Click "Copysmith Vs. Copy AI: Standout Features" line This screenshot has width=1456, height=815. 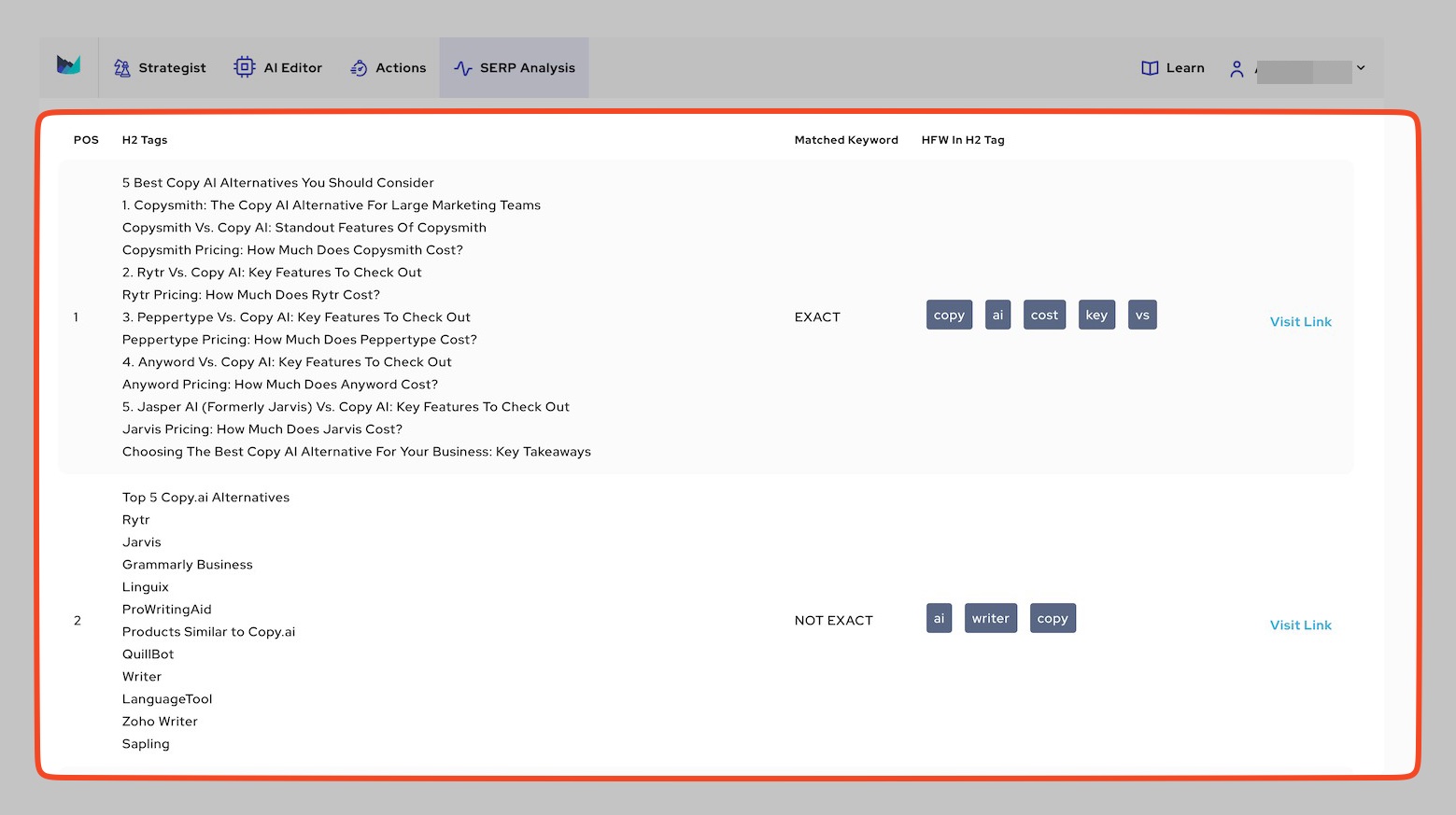pyautogui.click(x=304, y=228)
